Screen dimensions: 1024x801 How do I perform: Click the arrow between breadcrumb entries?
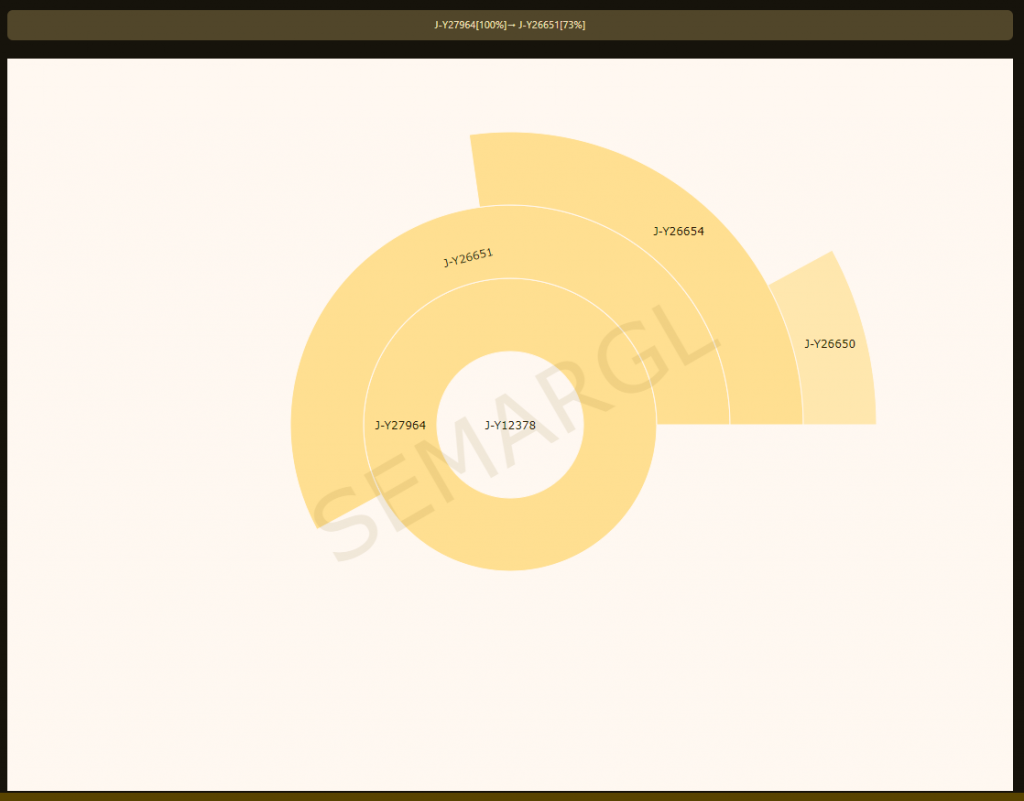tap(512, 25)
